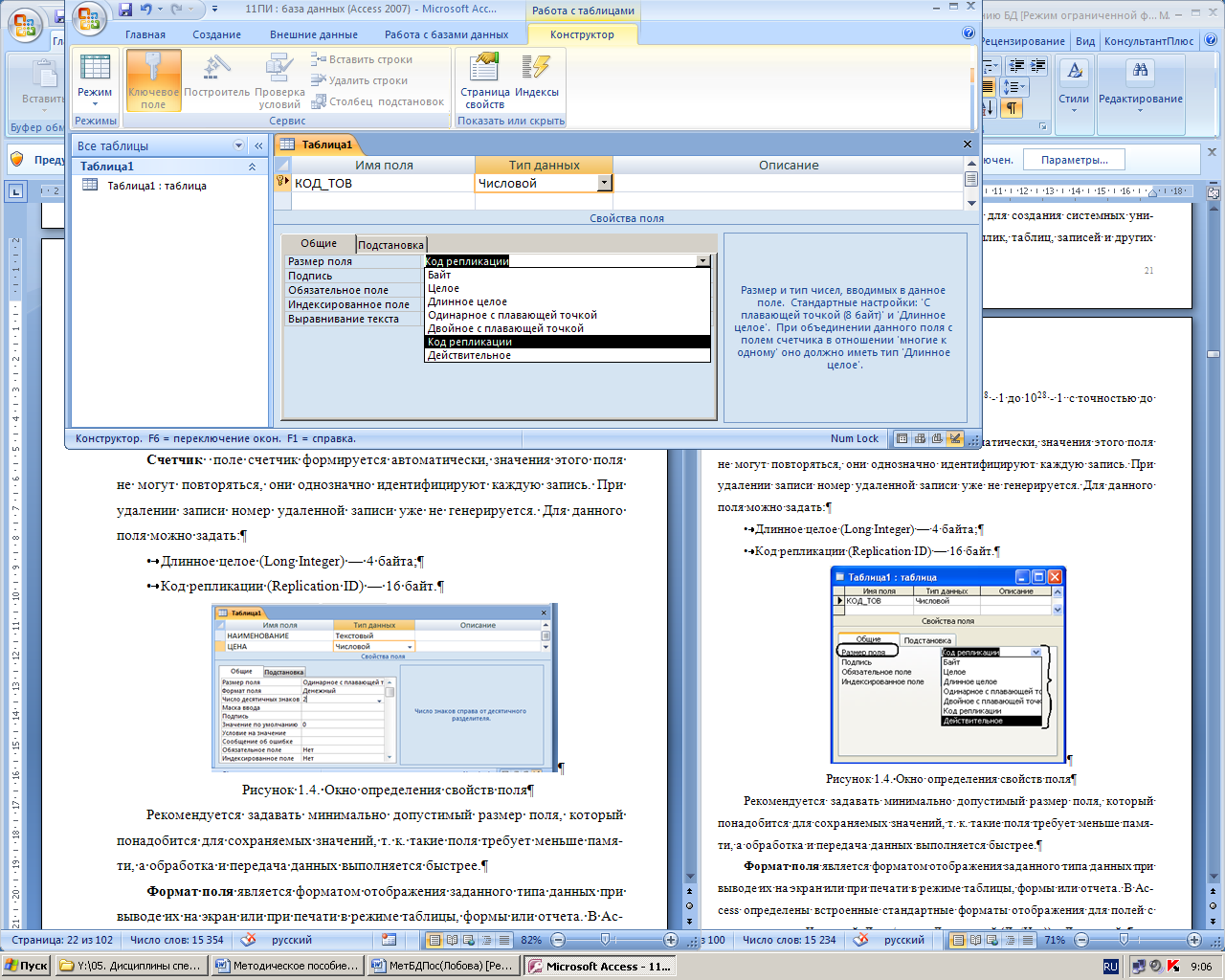
Task: Close the Таблица1 table designer
Action: point(967,145)
